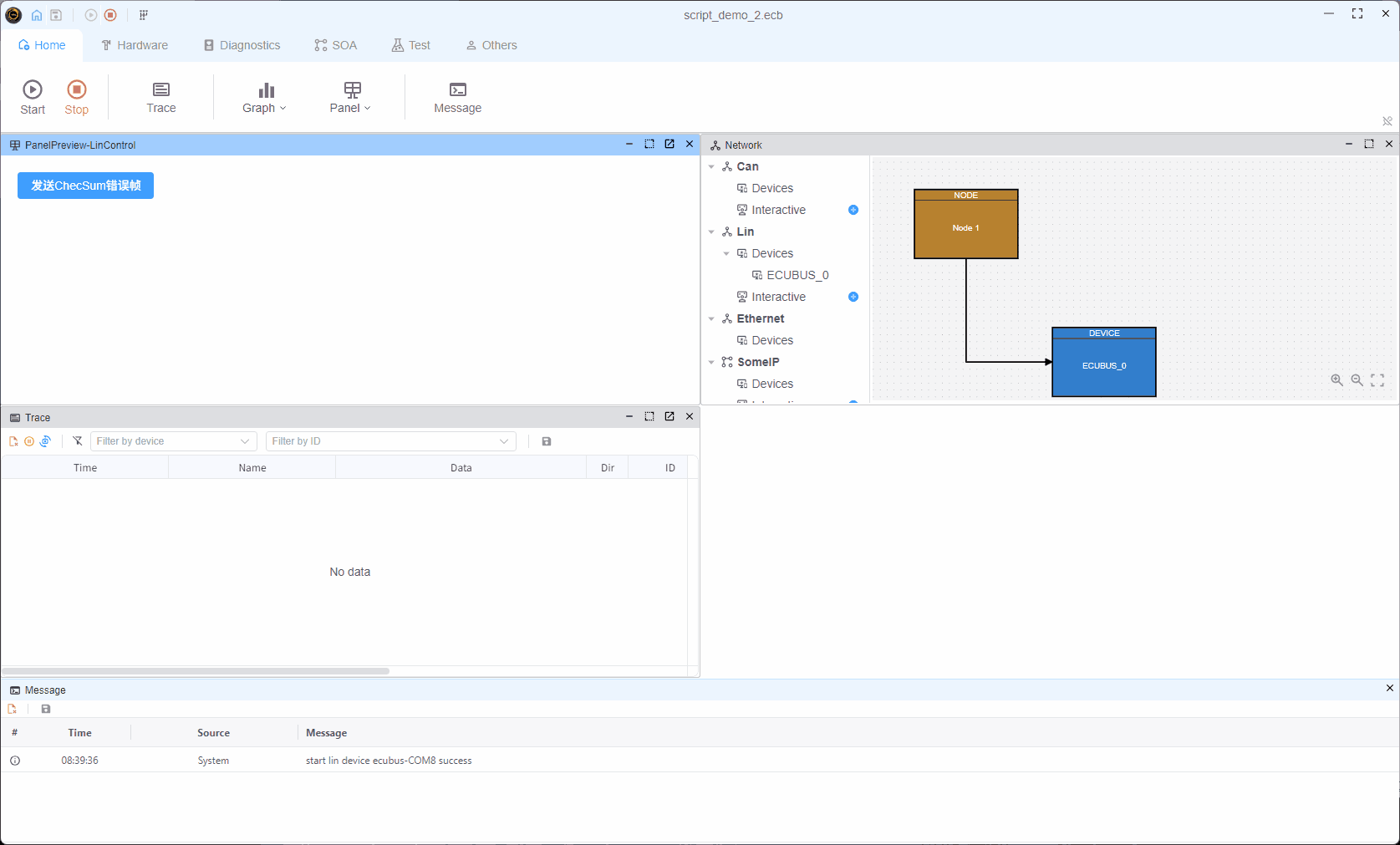Toggle trace auto-scroll refresh icon

(x=45, y=441)
